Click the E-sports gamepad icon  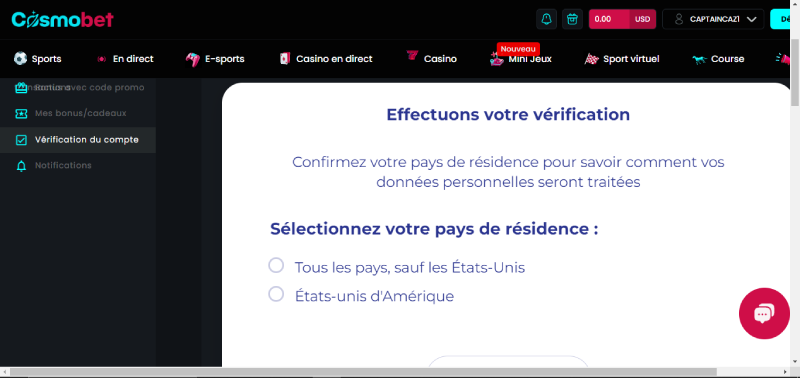click(x=192, y=59)
